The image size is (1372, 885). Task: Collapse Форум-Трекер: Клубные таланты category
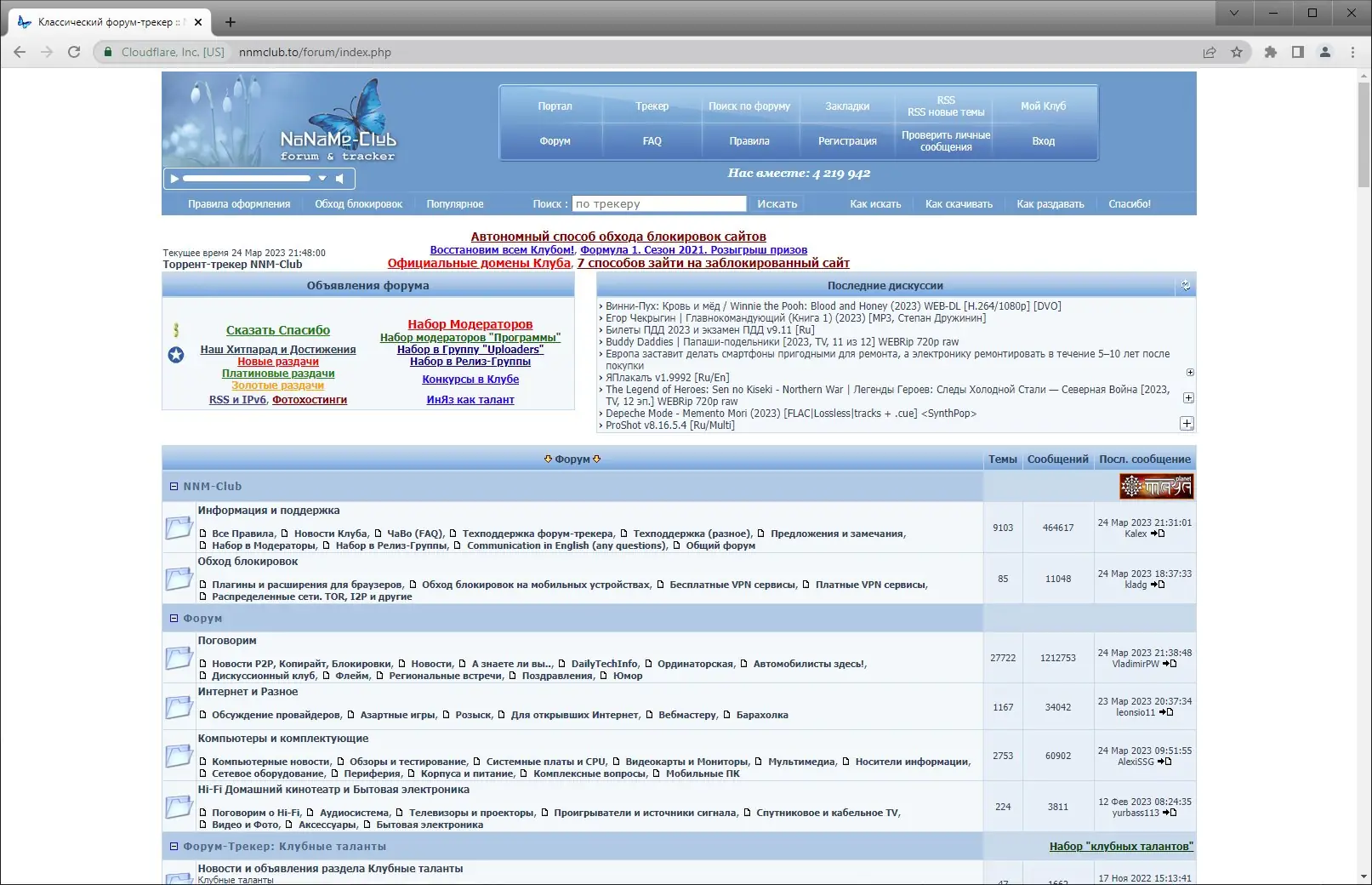[174, 847]
